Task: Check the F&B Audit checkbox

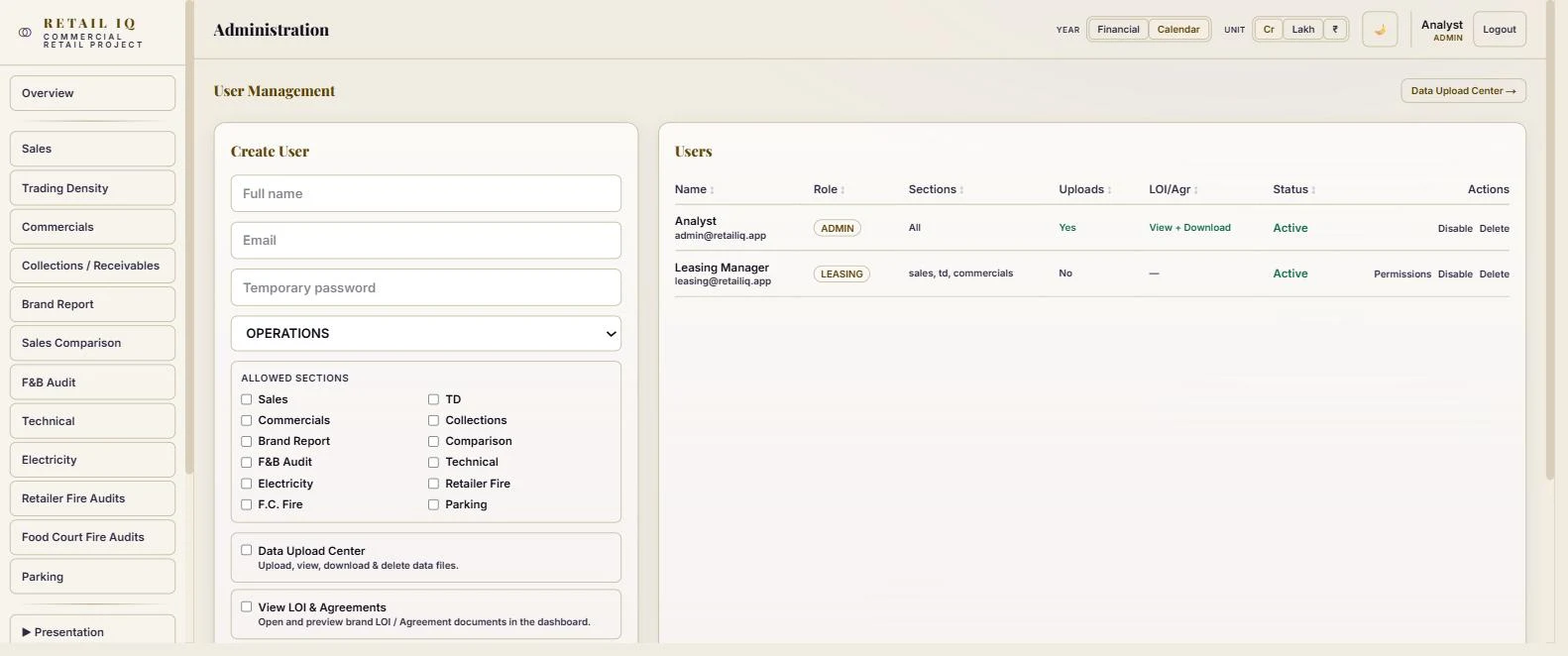Action: (x=247, y=462)
